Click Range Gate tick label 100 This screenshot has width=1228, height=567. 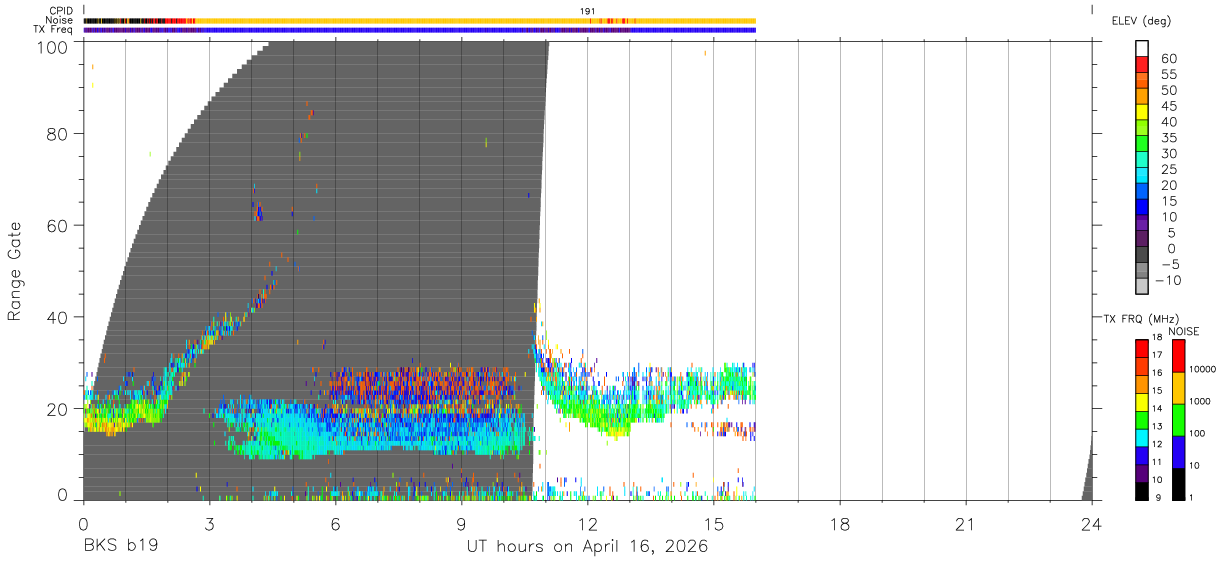pyautogui.click(x=52, y=46)
